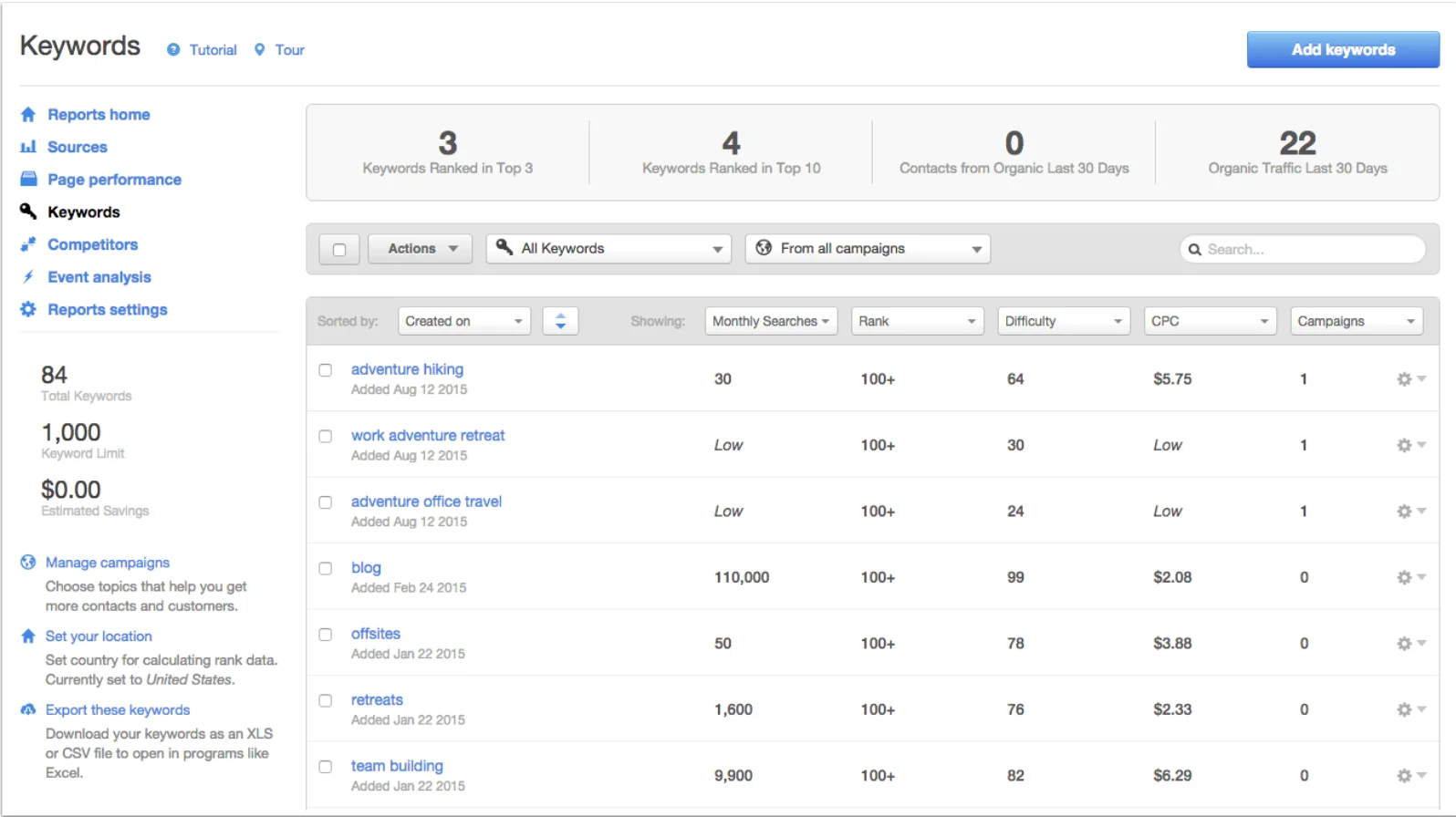Click the Competitors icon in sidebar
This screenshot has width=1456, height=817.
pos(28,244)
